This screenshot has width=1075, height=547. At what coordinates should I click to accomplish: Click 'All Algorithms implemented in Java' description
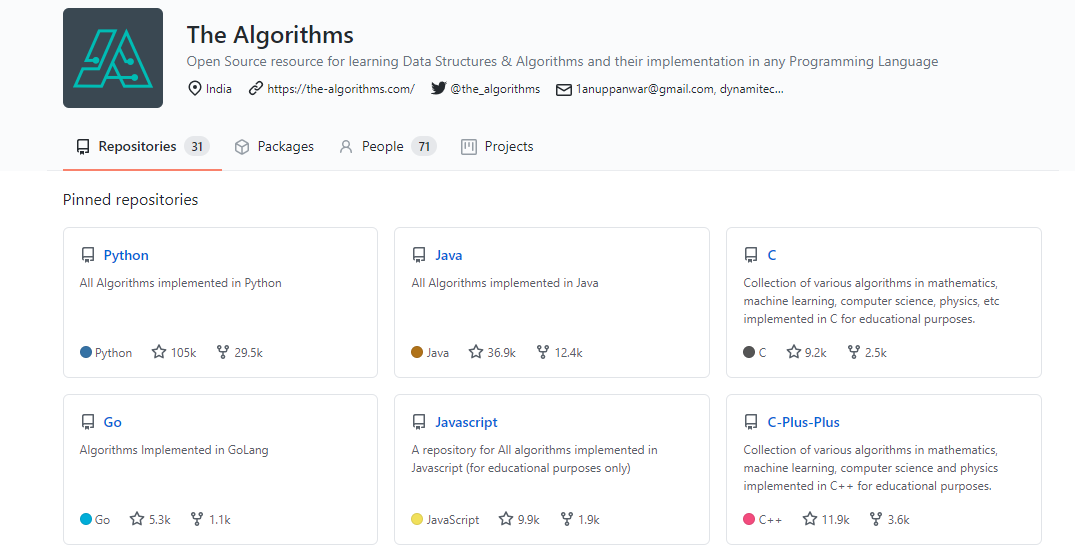click(x=505, y=283)
